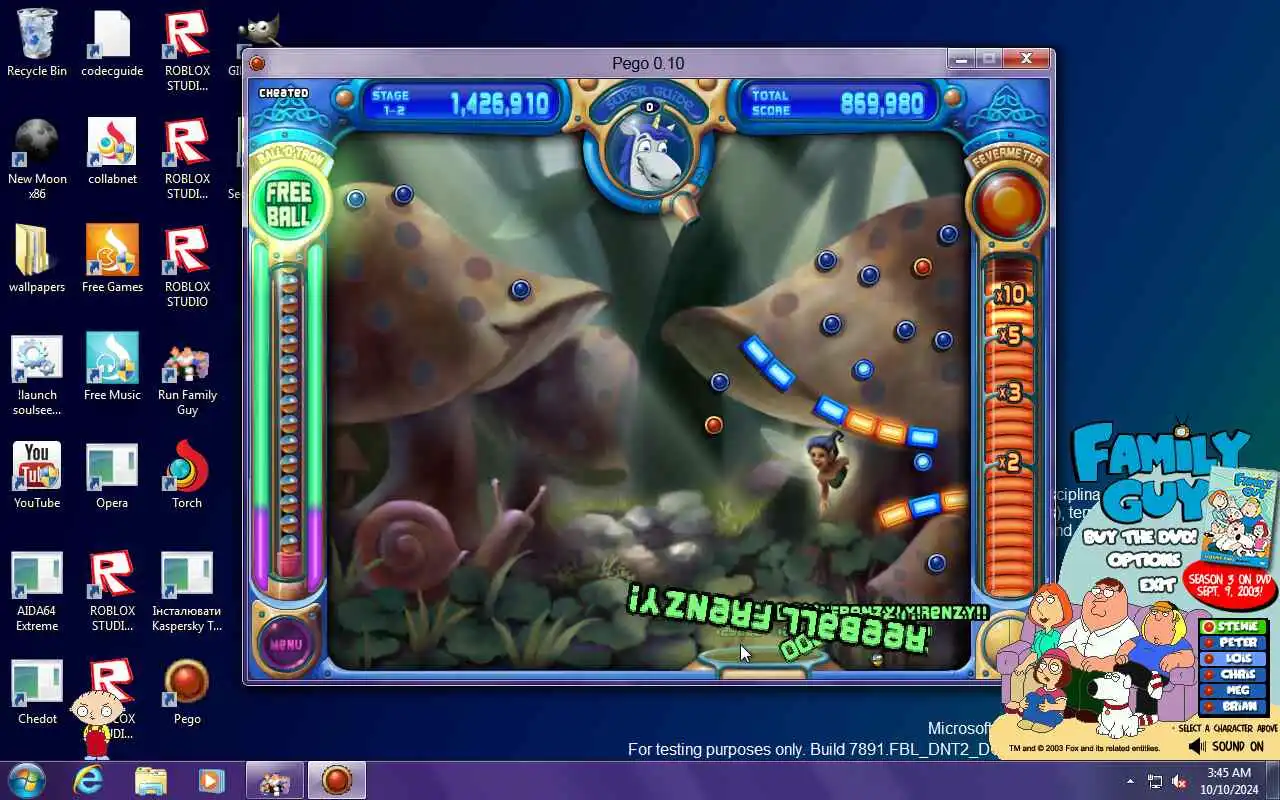The height and width of the screenshot is (800, 1280).
Task: Launch the fully labeled ROBLOX STUDIO icon
Action: tap(187, 266)
